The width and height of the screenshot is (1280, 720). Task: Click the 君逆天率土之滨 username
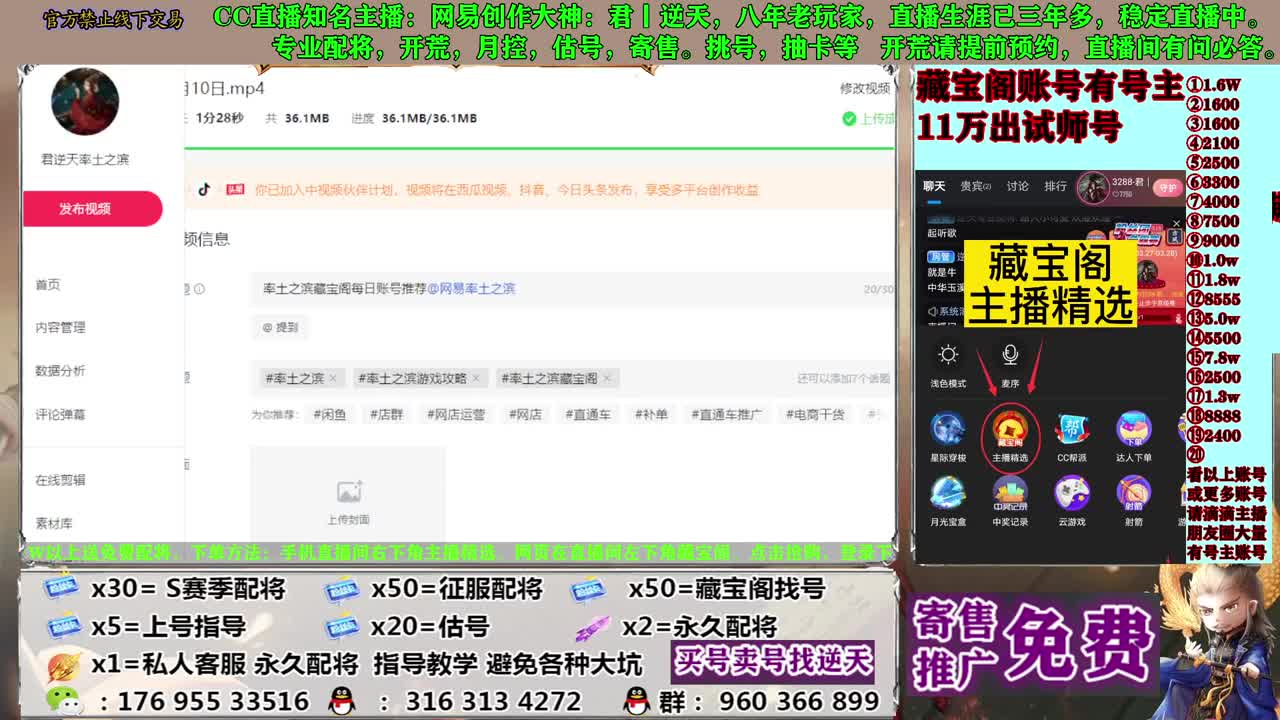click(x=85, y=160)
